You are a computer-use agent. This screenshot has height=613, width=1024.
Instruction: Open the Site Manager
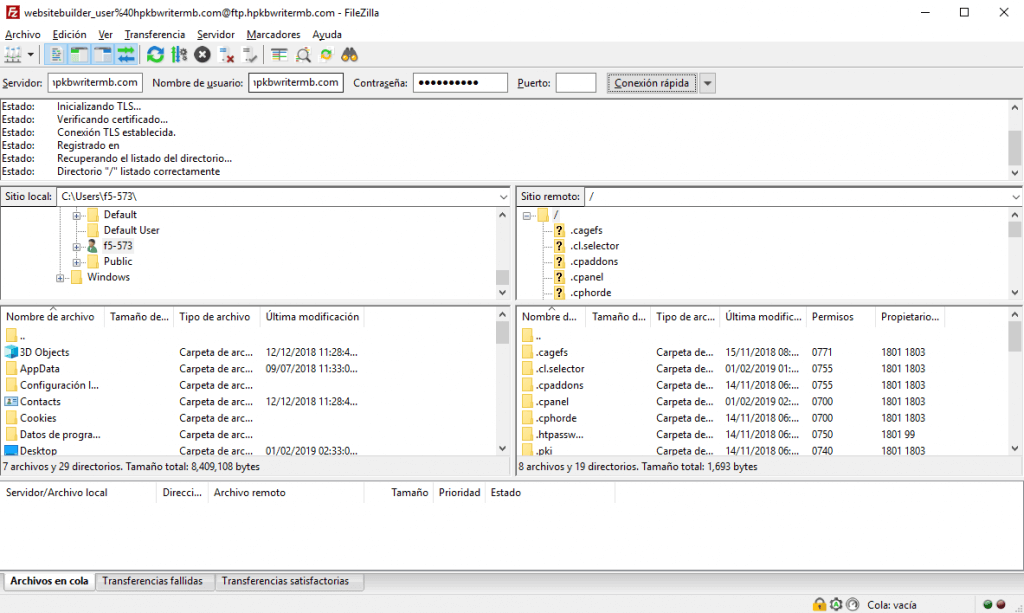tap(14, 55)
